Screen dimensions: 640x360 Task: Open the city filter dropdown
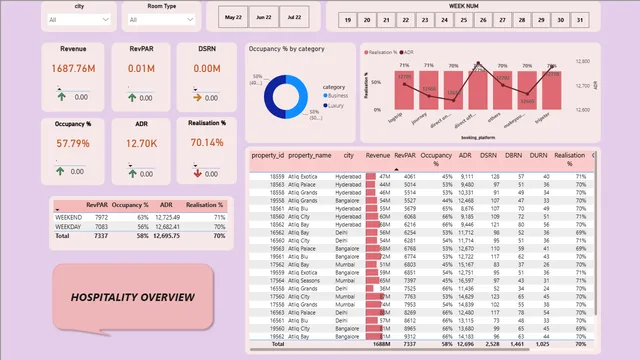coord(79,20)
